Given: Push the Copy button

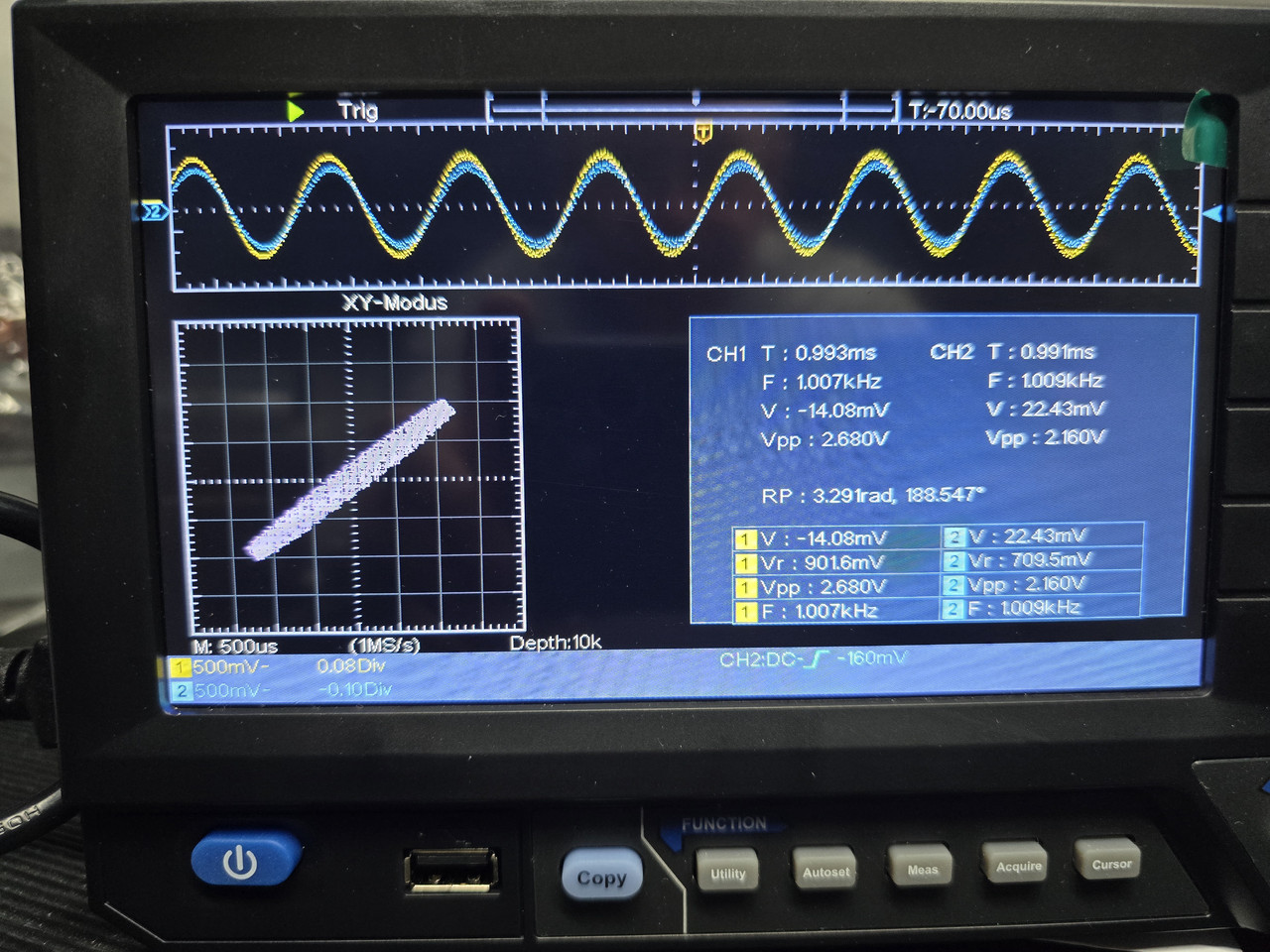Looking at the screenshot, I should pyautogui.click(x=601, y=878).
